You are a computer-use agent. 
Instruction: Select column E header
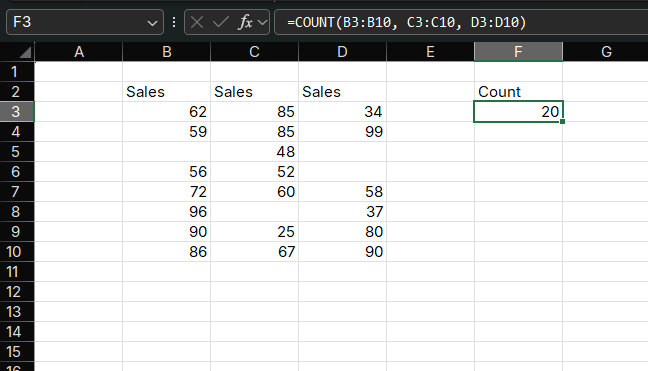(x=430, y=52)
